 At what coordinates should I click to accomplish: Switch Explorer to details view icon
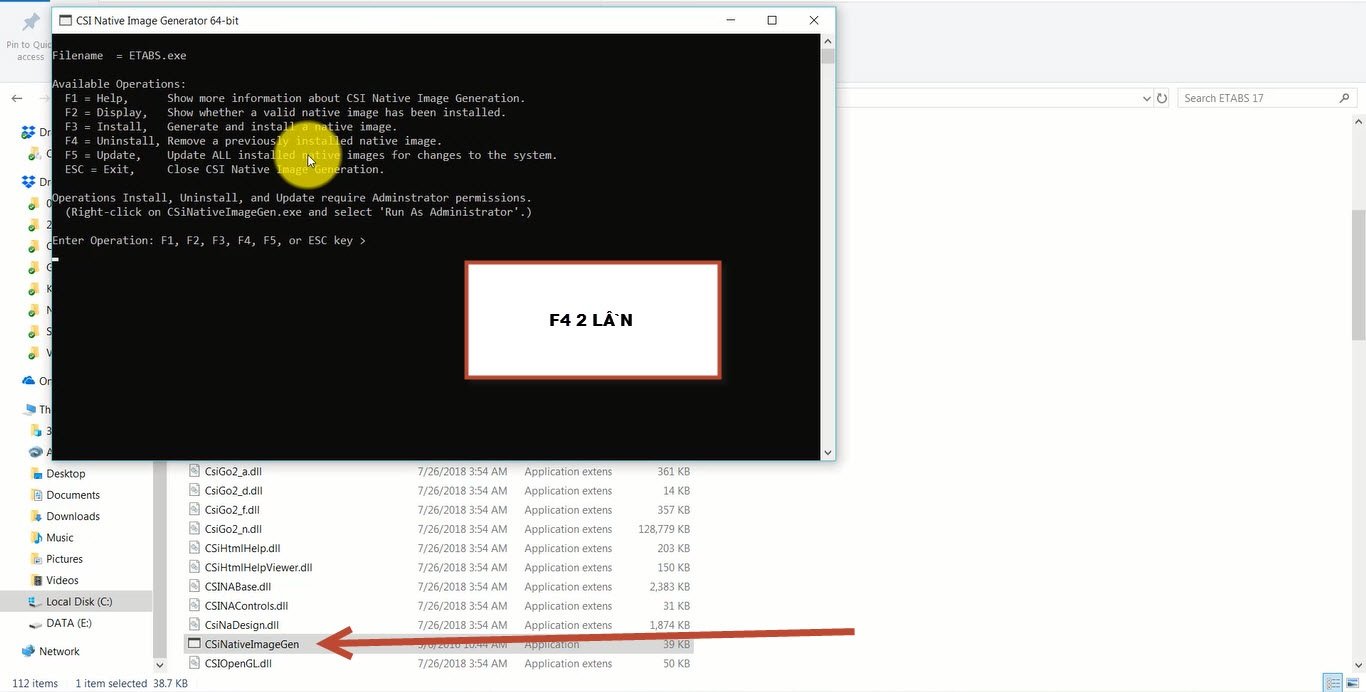(x=1332, y=683)
